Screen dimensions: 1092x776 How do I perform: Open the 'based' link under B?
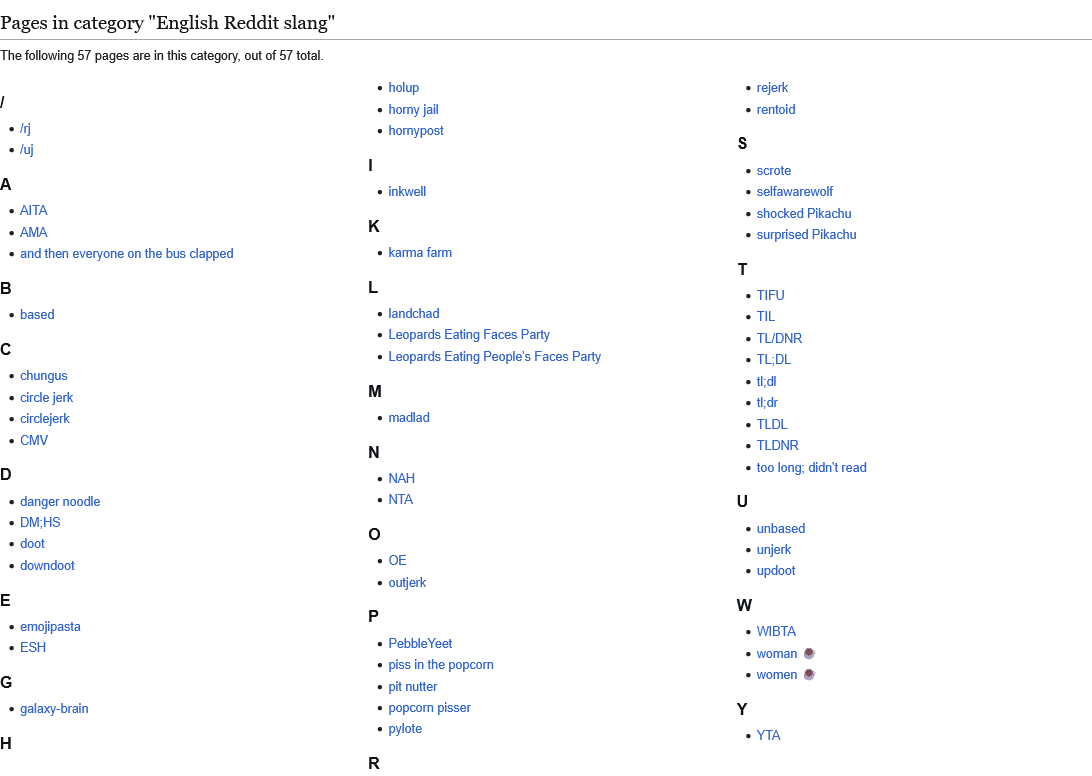tap(37, 314)
